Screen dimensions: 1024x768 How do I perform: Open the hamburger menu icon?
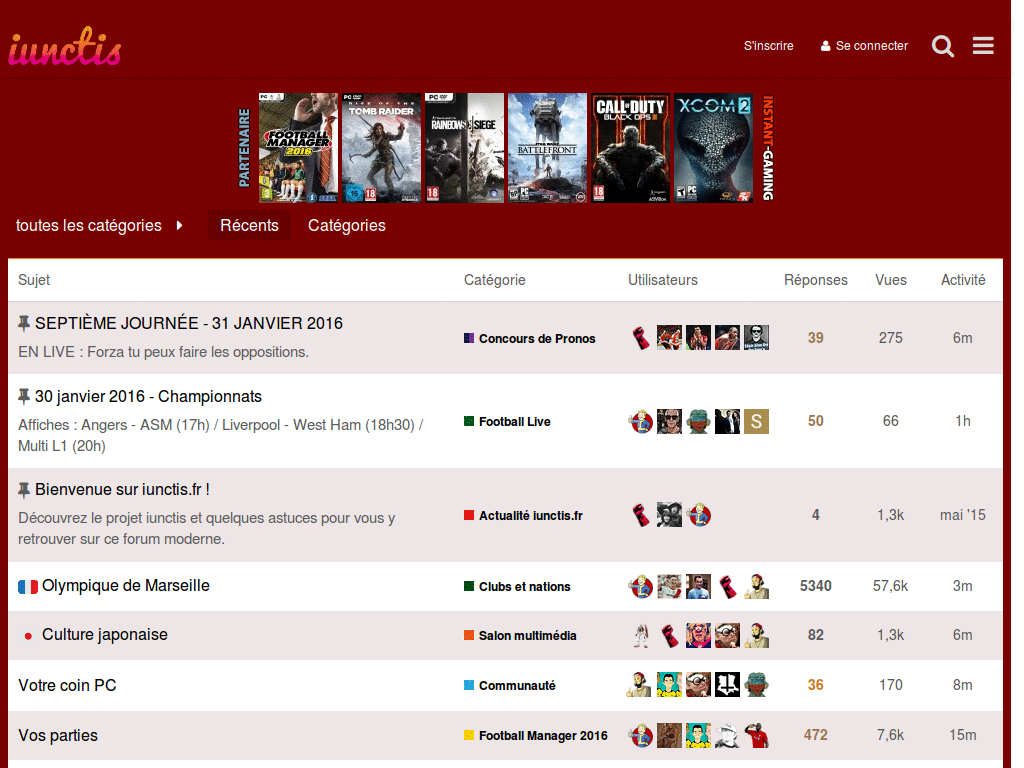983,46
